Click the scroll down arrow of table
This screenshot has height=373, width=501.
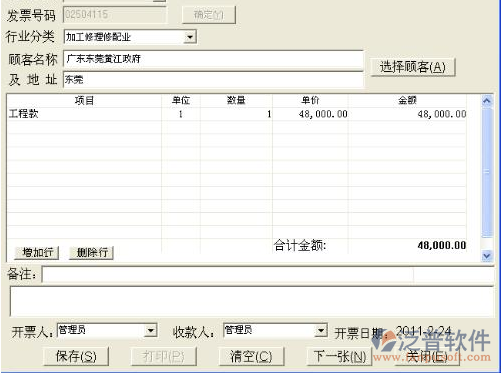tap(487, 256)
